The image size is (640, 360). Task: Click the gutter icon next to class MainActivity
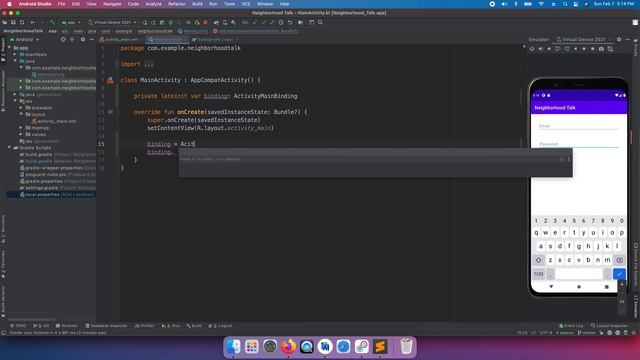coord(110,80)
